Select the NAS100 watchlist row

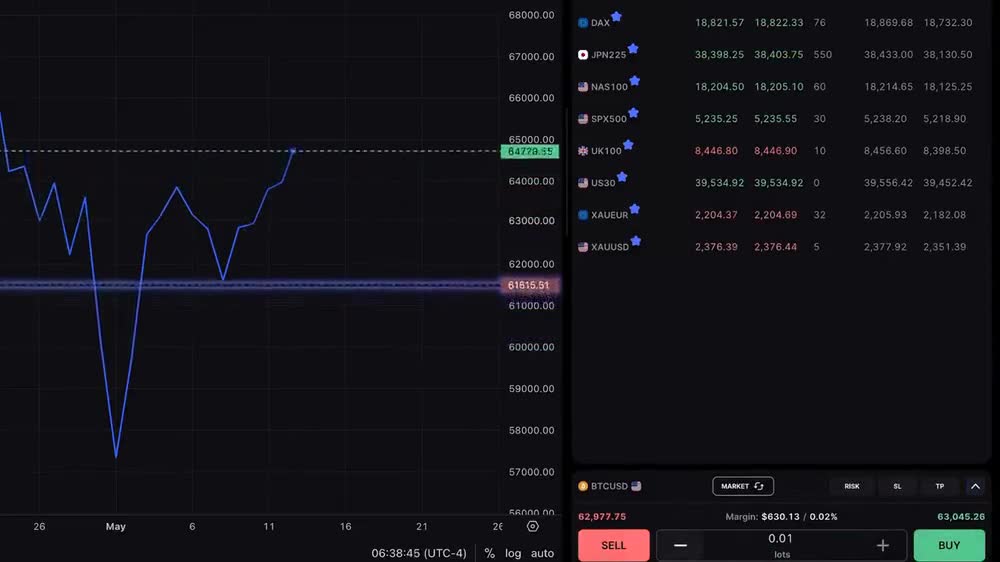[781, 86]
